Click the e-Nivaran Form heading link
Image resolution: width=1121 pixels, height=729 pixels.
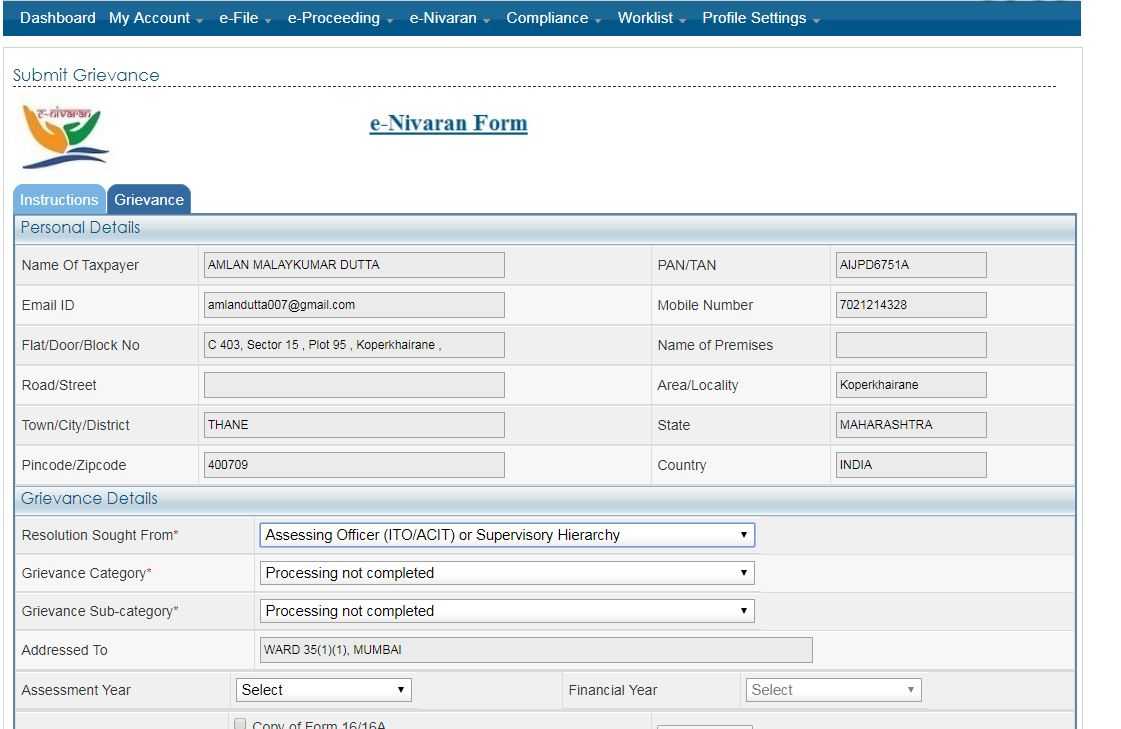[448, 123]
